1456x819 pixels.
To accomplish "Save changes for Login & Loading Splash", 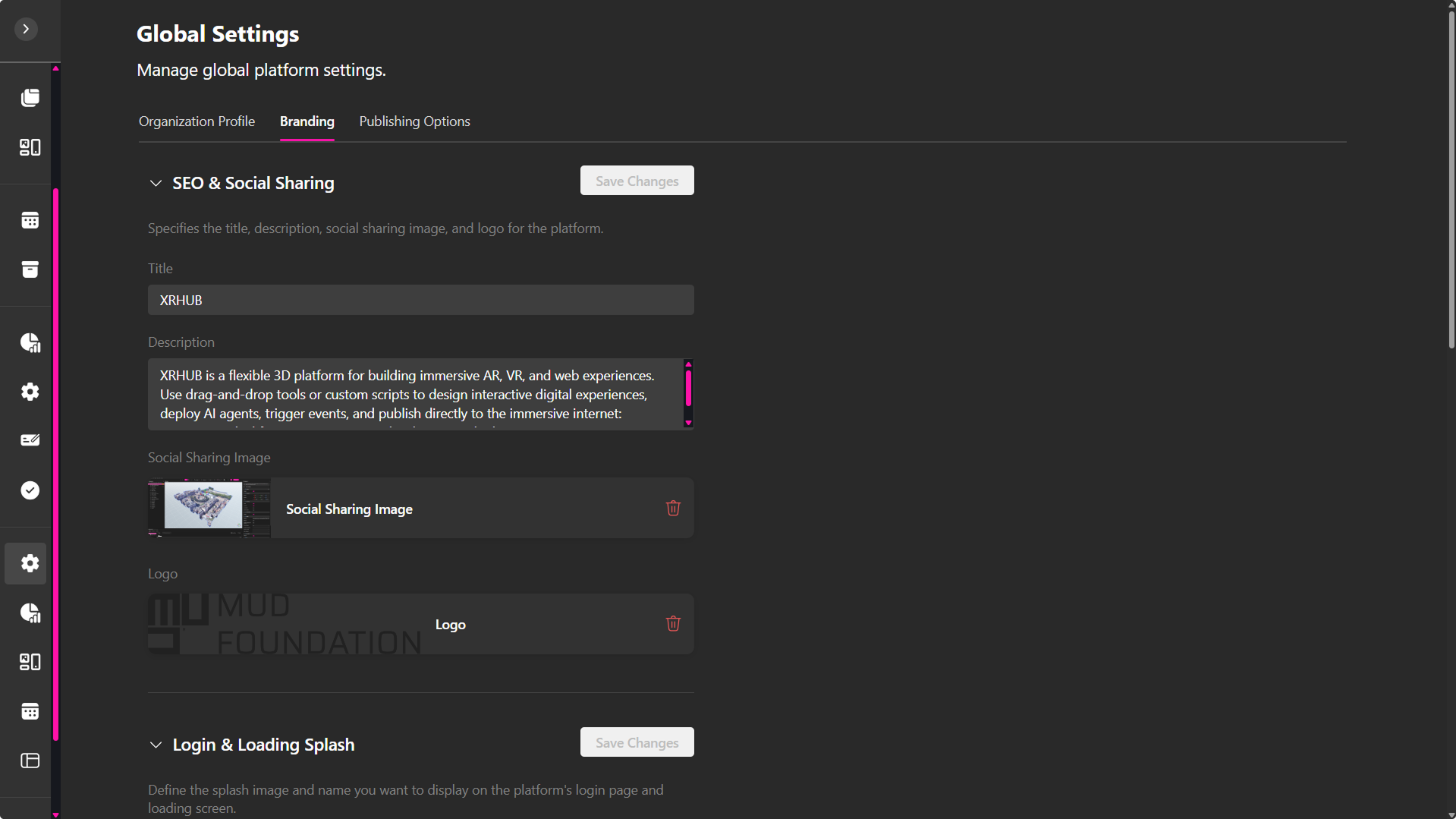I will point(637,742).
